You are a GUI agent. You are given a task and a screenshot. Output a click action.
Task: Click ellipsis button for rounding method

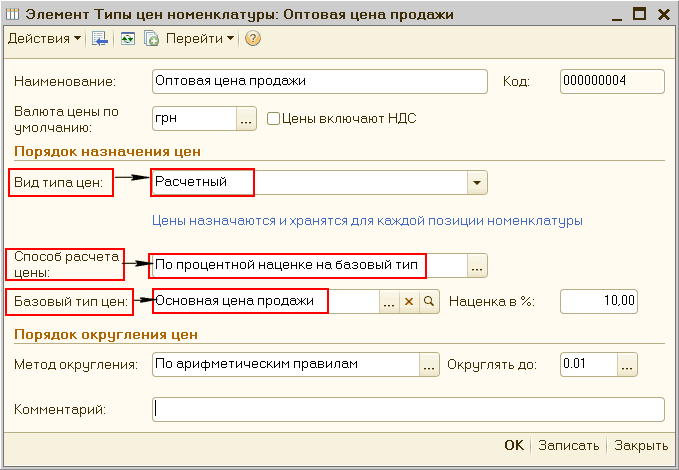coord(428,364)
